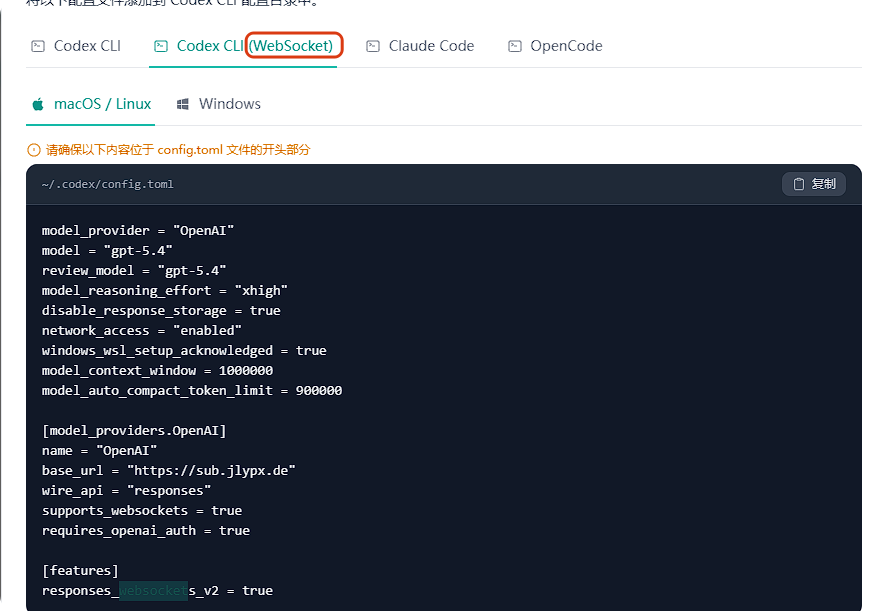Switch to the Windows platform tab

coord(219,104)
